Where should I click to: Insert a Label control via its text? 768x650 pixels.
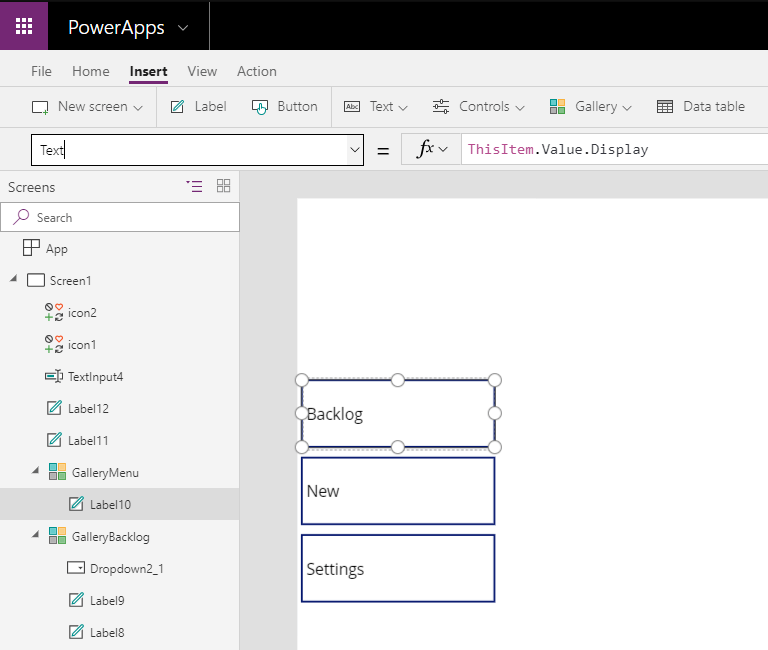pyautogui.click(x=211, y=106)
